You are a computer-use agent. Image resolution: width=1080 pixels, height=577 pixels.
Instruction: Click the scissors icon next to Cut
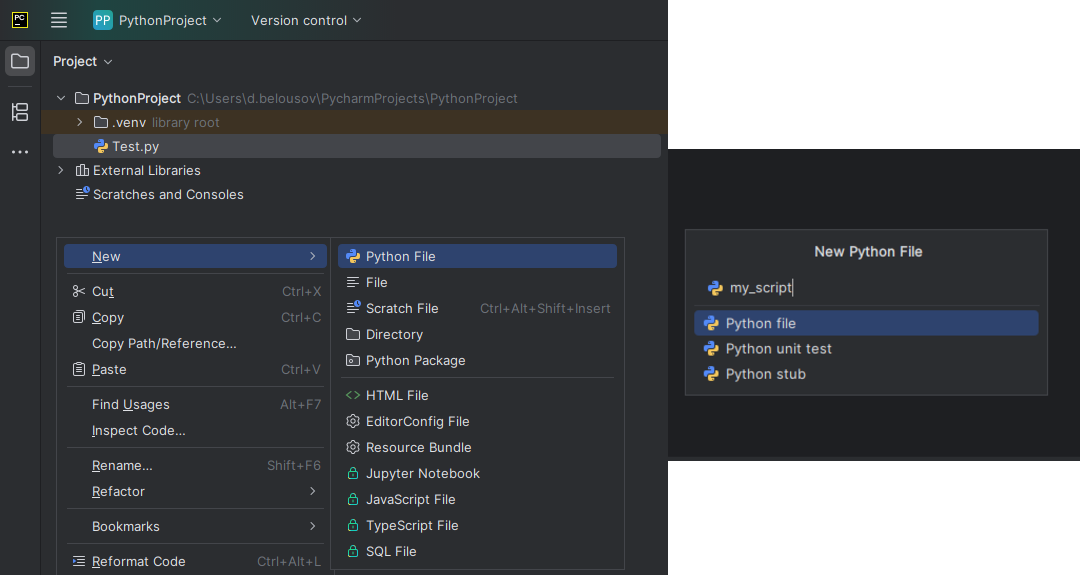79,291
